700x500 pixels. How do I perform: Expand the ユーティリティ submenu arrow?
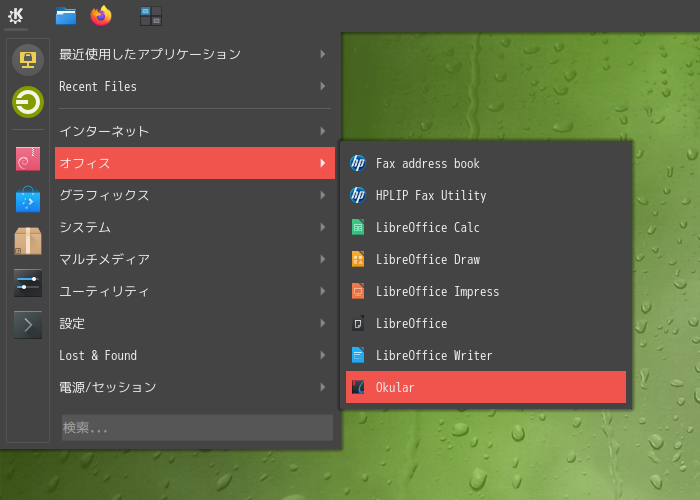322,291
